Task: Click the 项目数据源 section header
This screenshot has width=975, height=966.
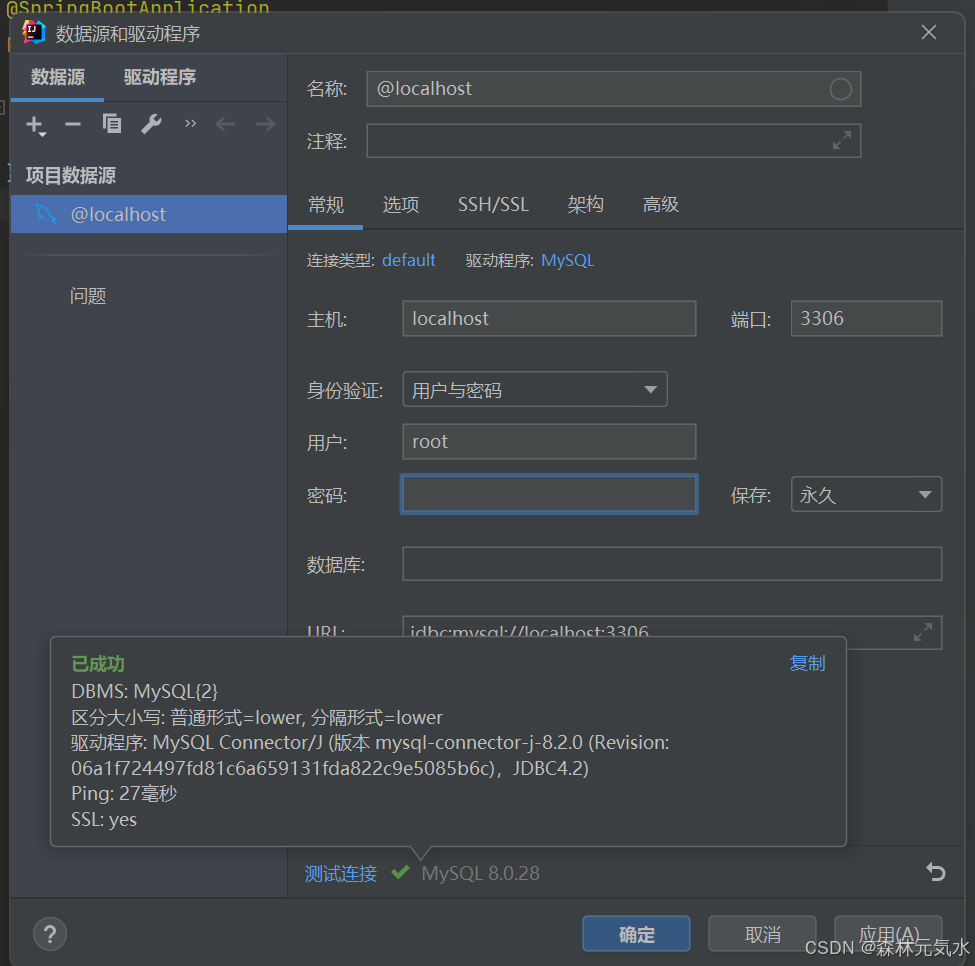Action: point(70,175)
